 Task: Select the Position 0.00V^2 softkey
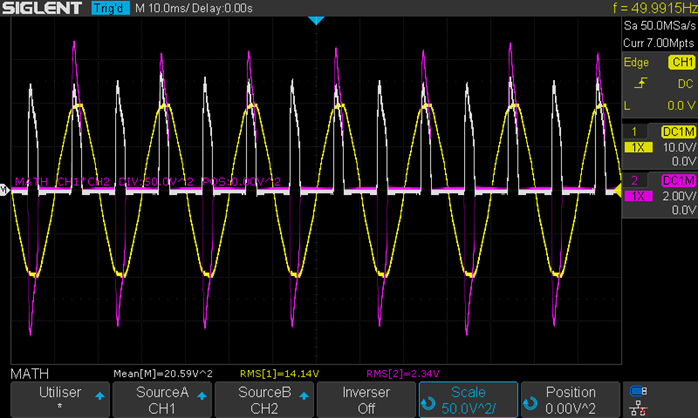[x=571, y=399]
